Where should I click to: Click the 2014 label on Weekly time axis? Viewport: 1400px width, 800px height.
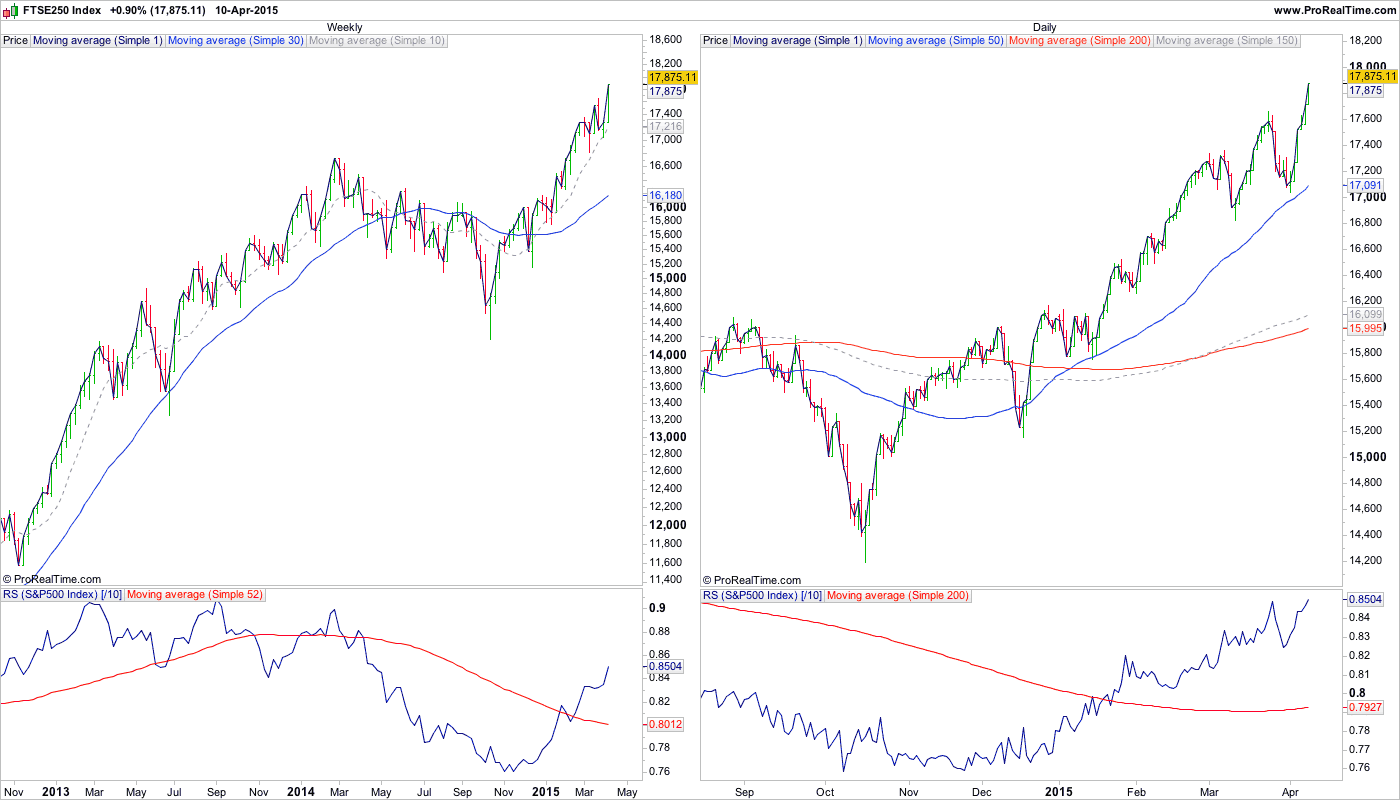pyautogui.click(x=301, y=792)
